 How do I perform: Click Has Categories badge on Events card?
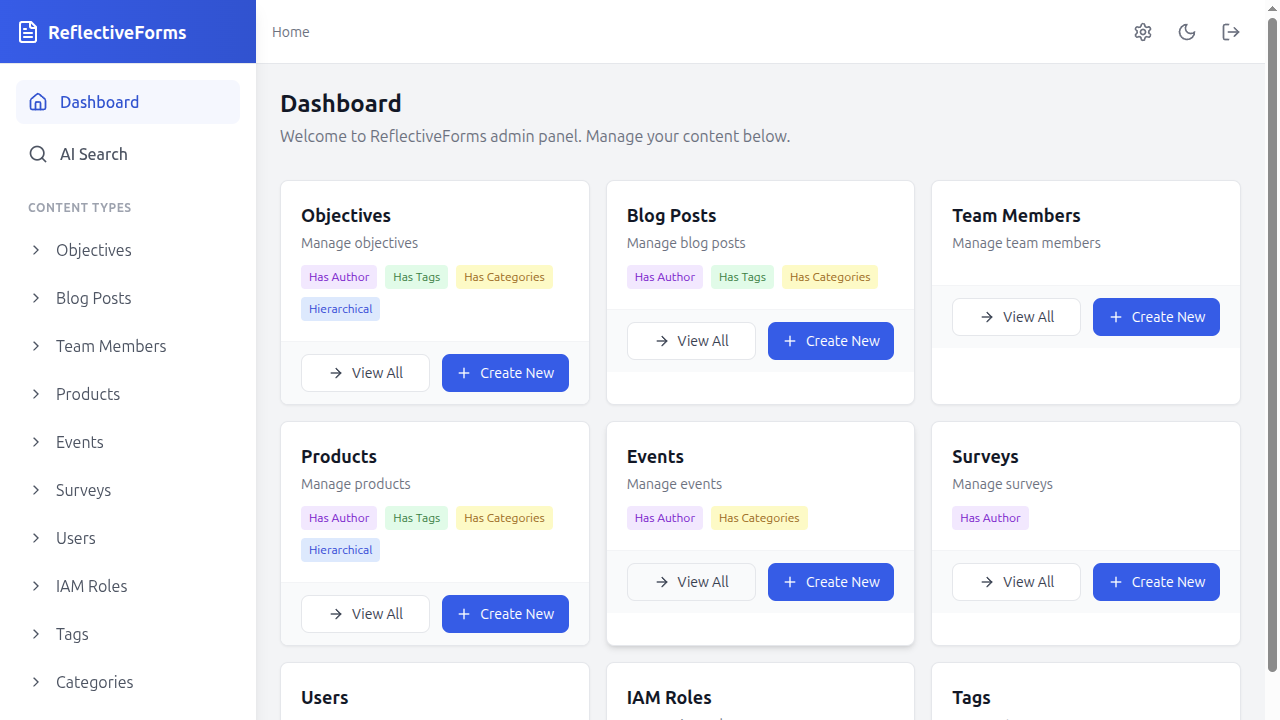pyautogui.click(x=759, y=518)
